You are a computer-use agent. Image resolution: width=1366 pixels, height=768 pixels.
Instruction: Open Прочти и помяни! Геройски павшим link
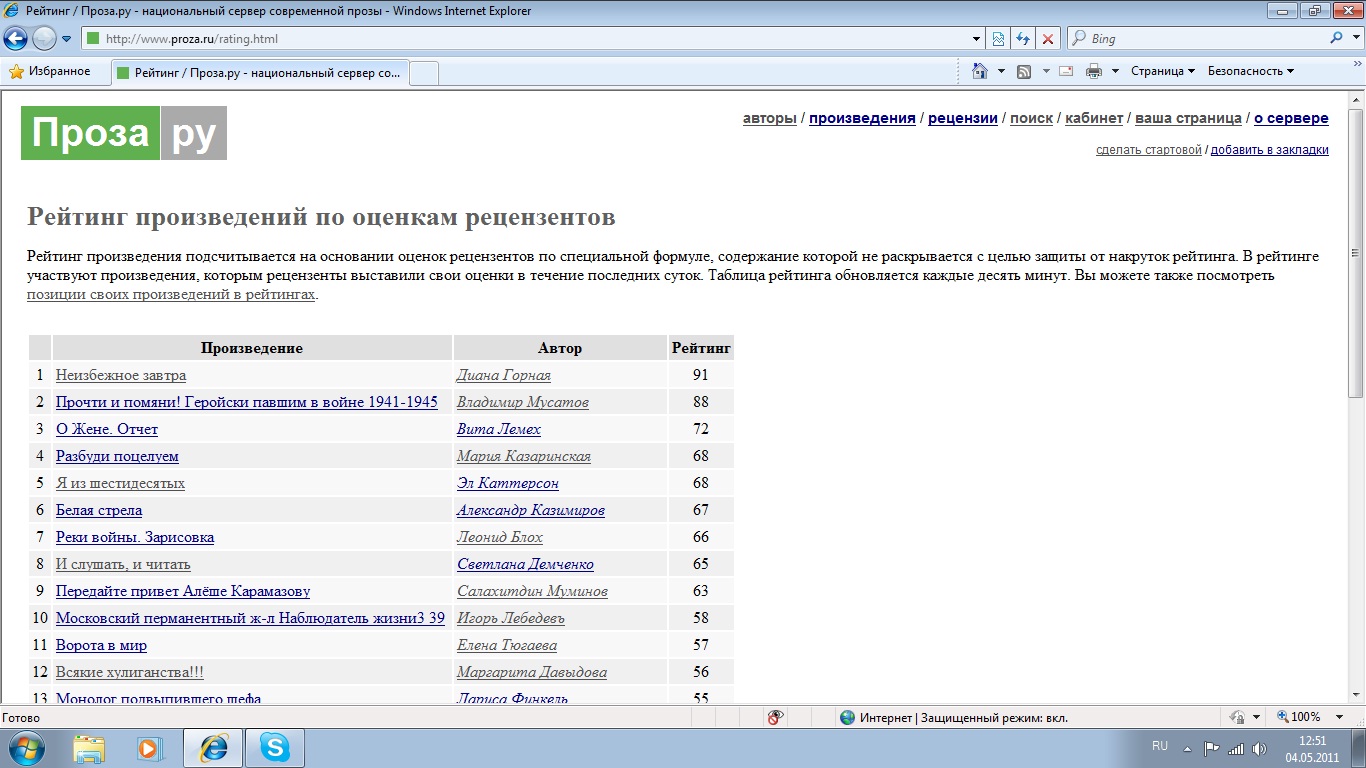click(247, 402)
